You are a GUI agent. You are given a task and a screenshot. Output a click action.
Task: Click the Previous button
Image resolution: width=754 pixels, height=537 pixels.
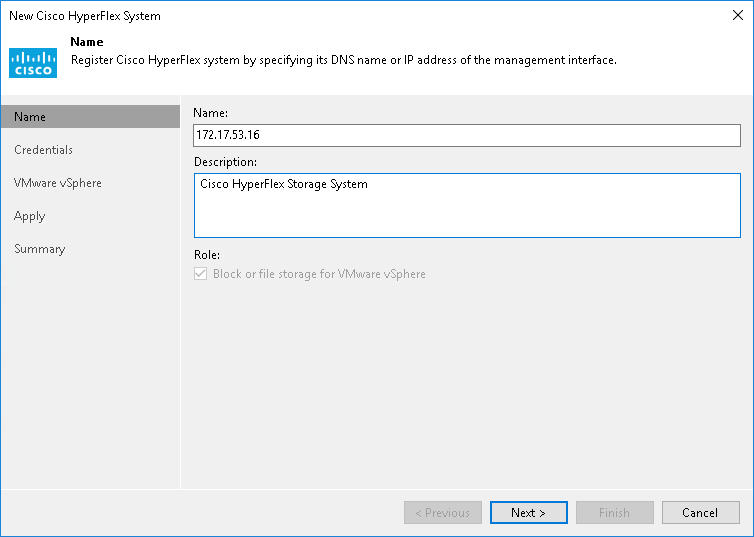[x=442, y=513]
